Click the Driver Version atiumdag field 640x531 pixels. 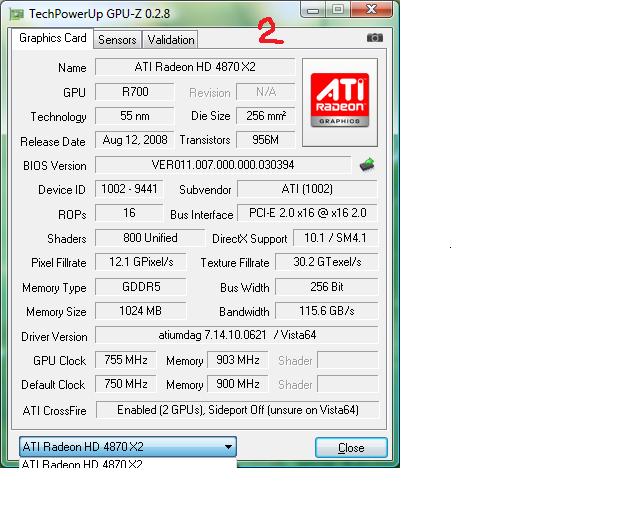[237, 335]
